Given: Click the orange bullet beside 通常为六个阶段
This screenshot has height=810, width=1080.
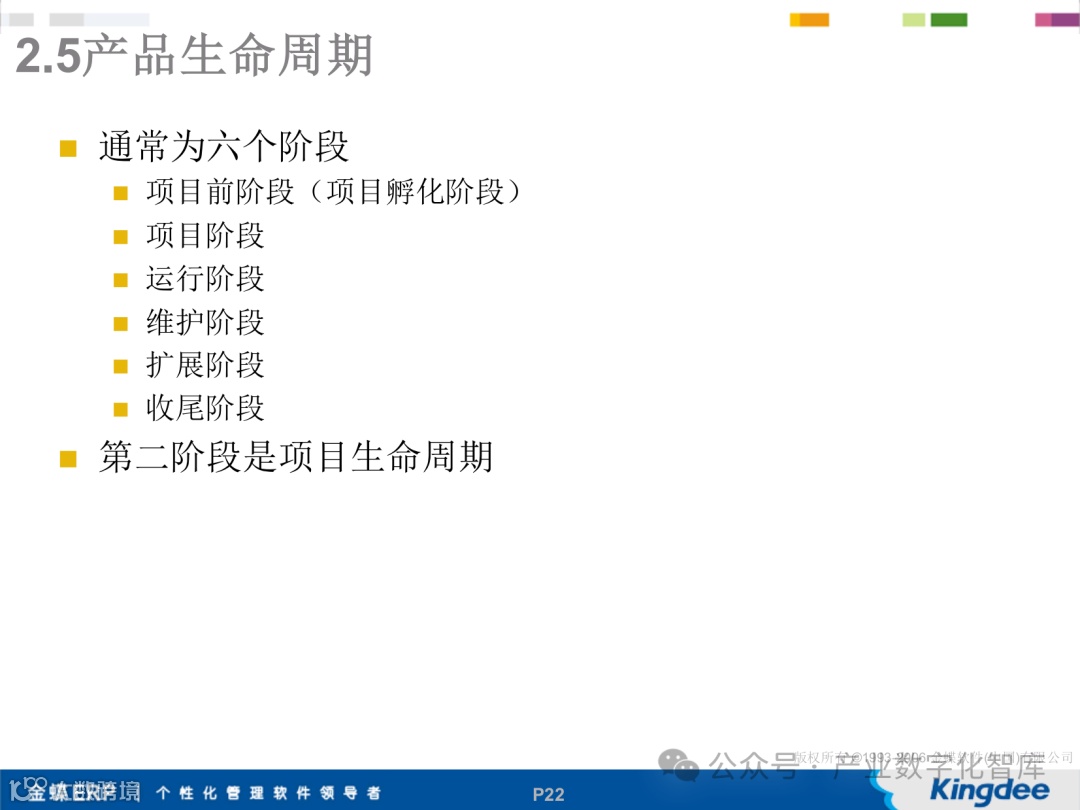Looking at the screenshot, I should pos(67,147).
